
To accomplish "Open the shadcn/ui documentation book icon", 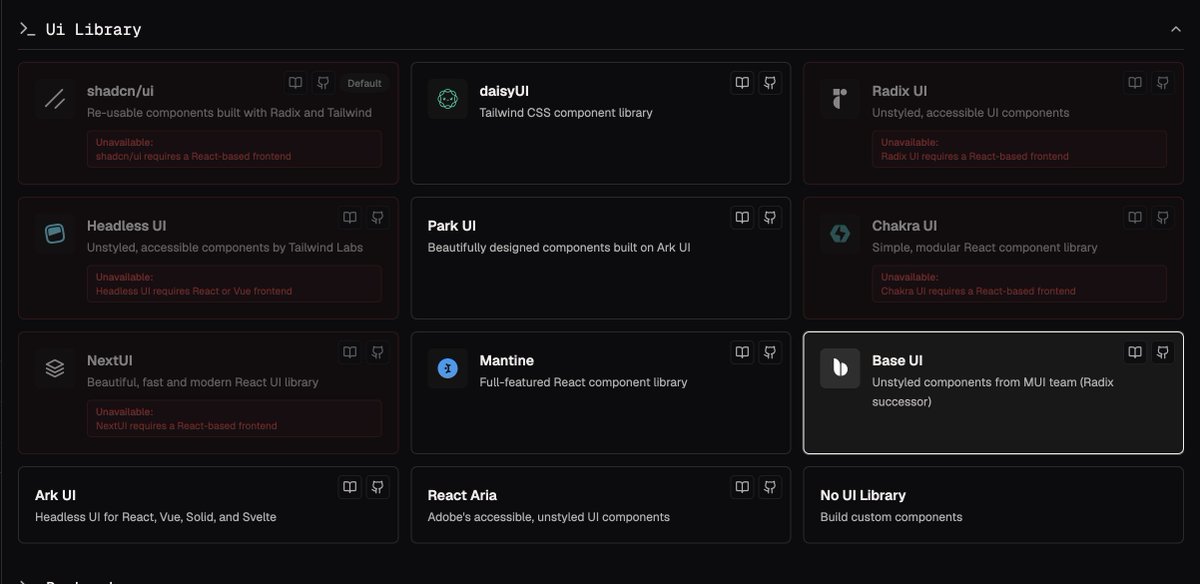I will point(296,83).
